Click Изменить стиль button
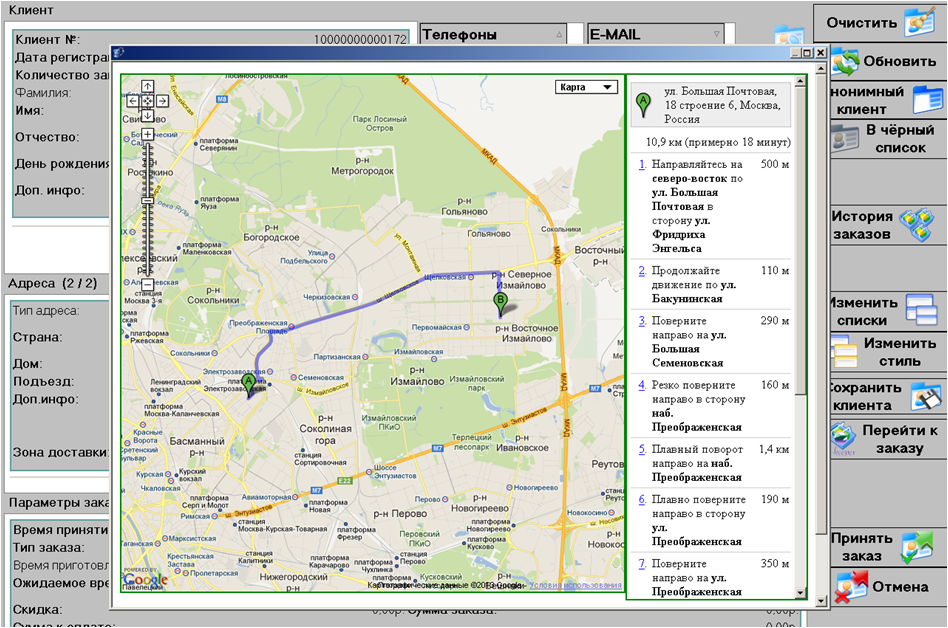 coord(888,352)
